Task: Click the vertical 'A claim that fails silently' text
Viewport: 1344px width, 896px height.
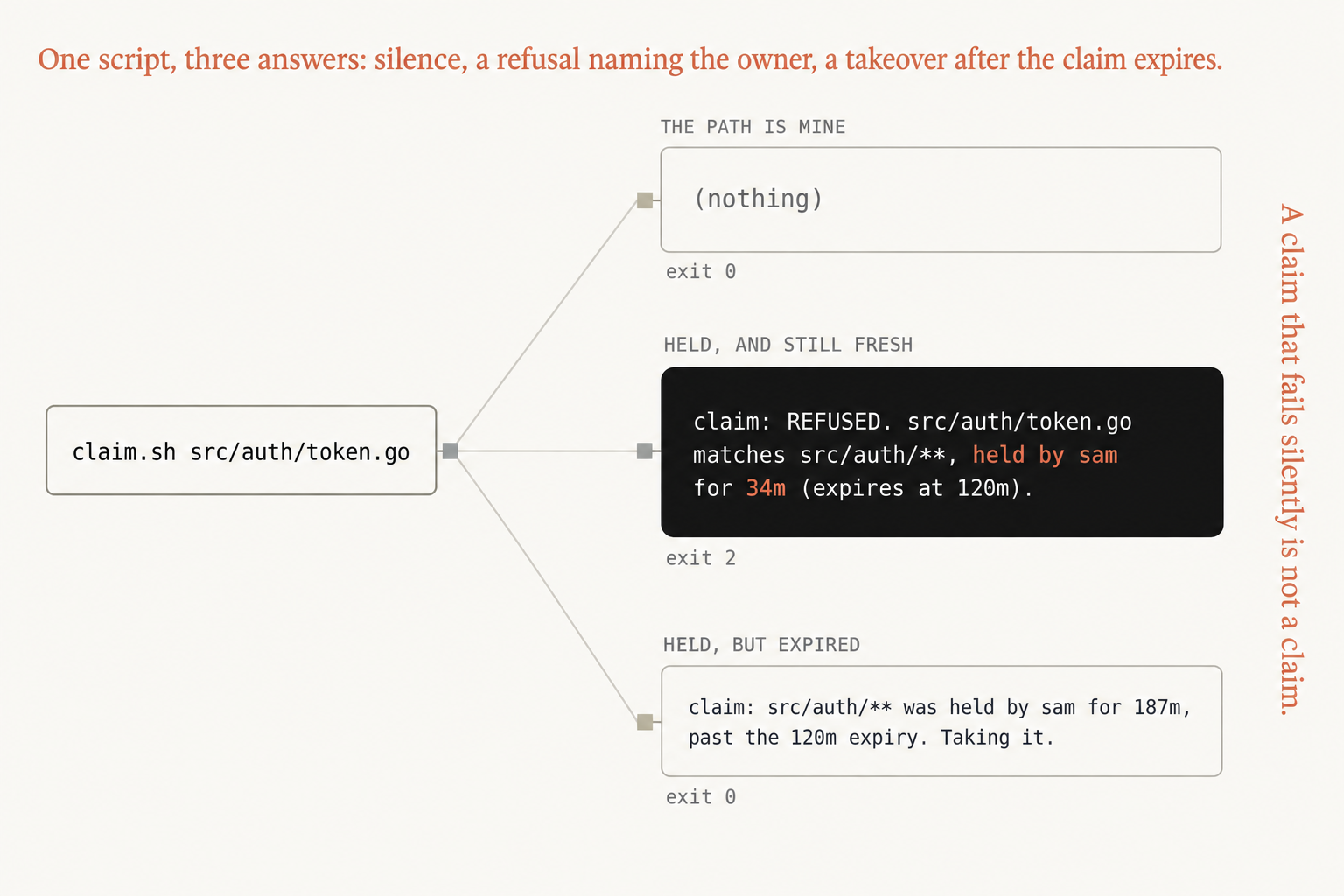Action: pos(1291,460)
